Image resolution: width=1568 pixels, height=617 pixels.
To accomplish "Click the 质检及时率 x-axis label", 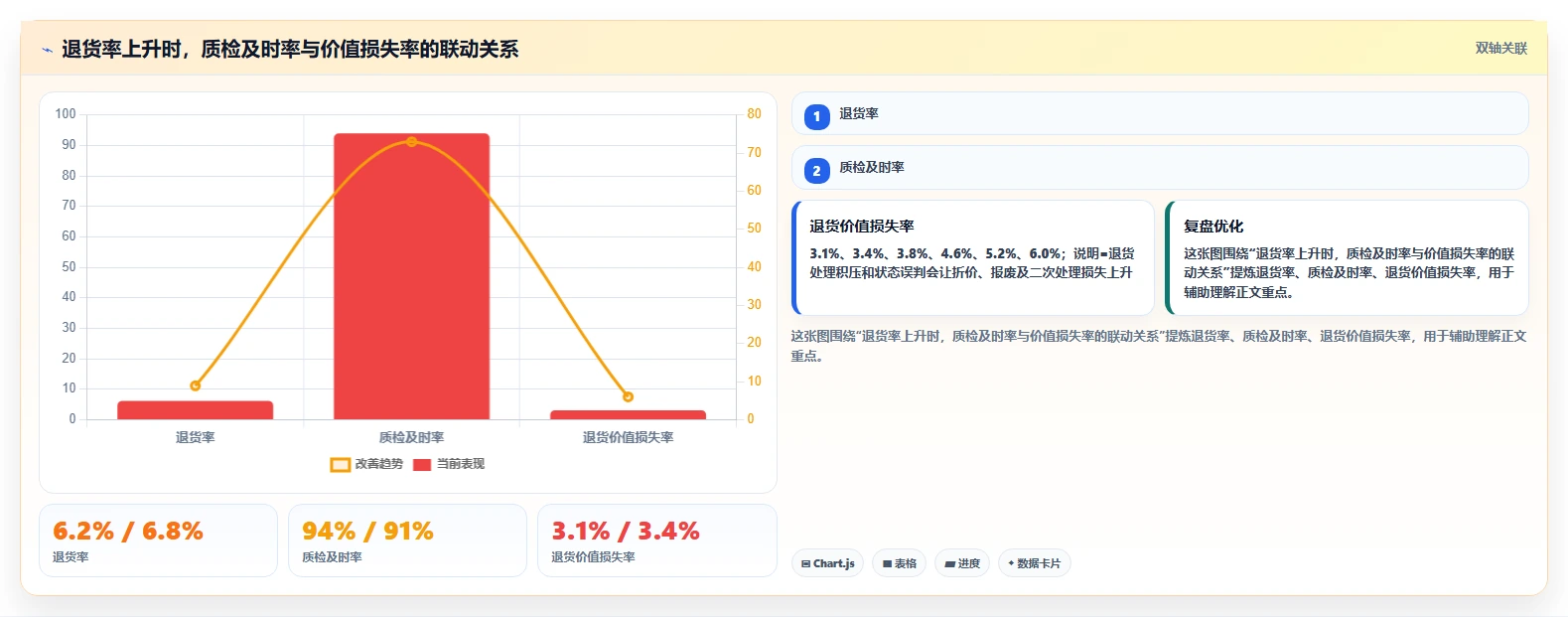I will tap(411, 437).
